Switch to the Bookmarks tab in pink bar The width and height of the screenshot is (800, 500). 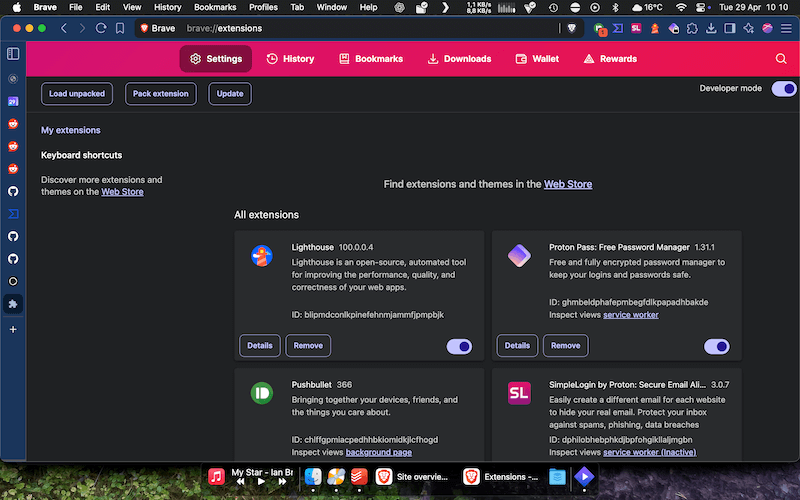click(371, 59)
